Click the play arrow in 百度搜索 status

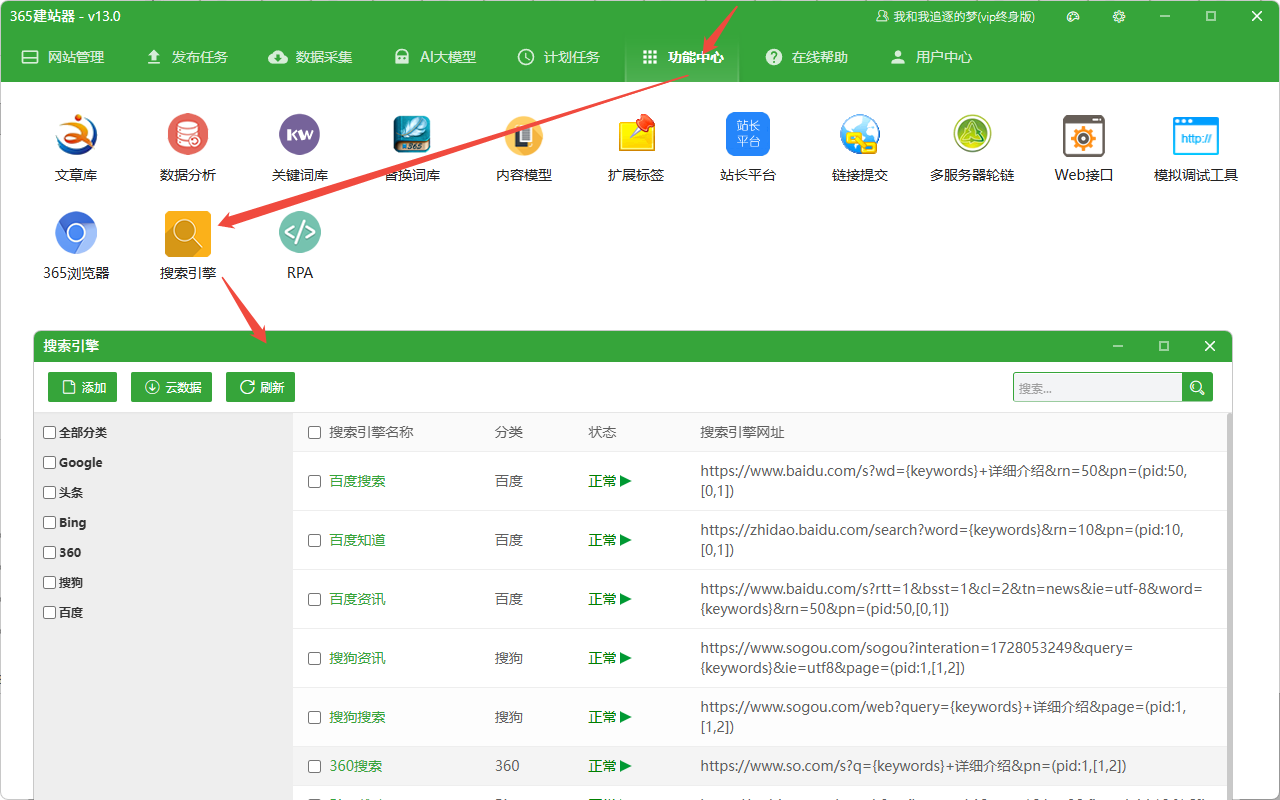point(626,481)
